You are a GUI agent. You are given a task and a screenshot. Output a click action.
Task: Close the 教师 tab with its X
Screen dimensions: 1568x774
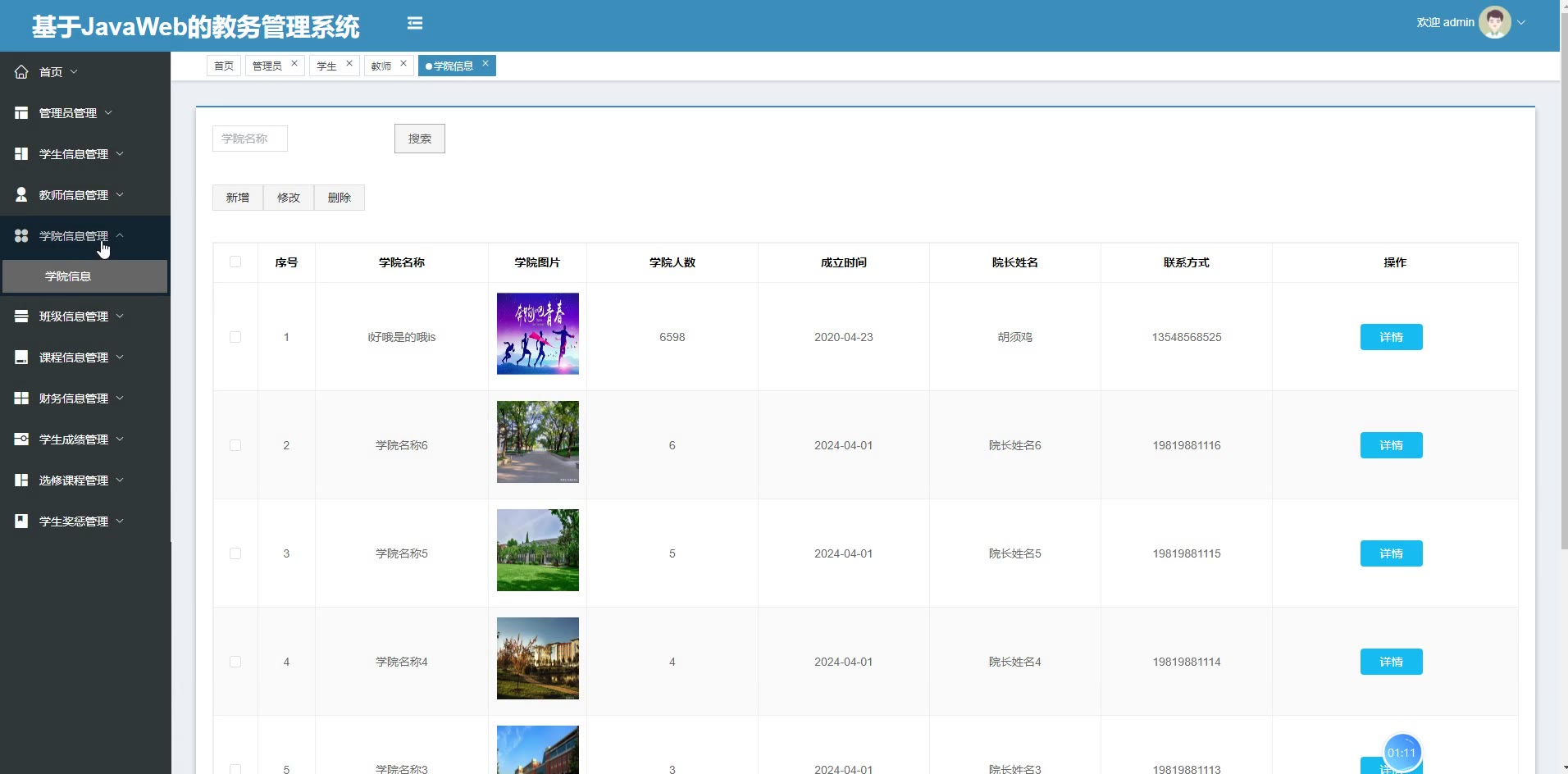tap(403, 63)
